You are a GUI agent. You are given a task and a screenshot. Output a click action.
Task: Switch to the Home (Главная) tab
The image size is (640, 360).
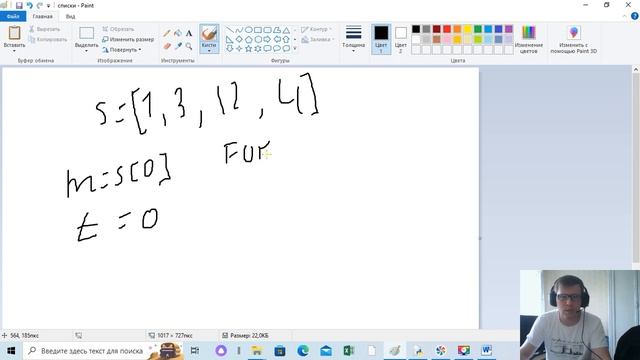[42, 16]
